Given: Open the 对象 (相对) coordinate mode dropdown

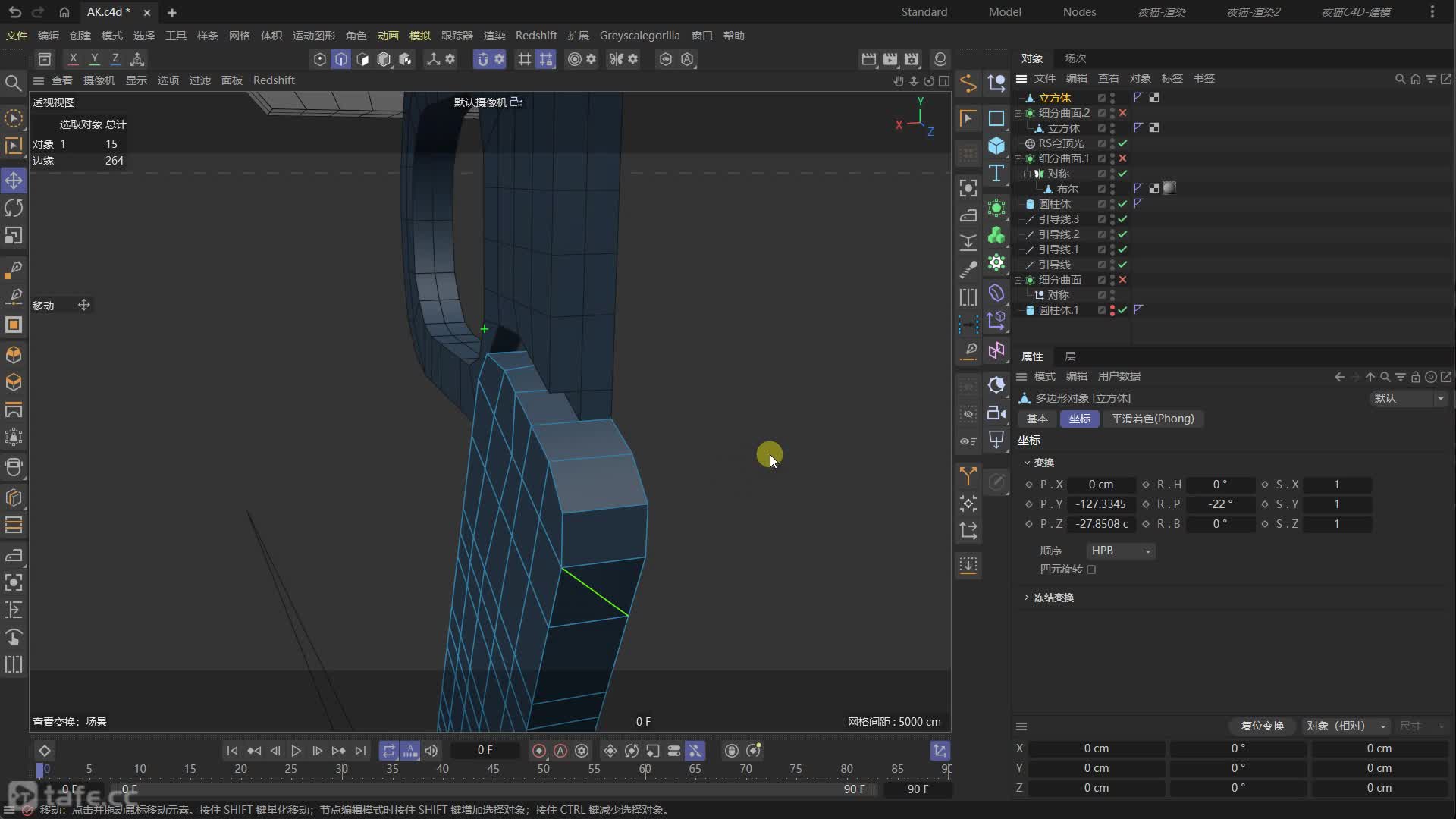Looking at the screenshot, I should [1346, 726].
